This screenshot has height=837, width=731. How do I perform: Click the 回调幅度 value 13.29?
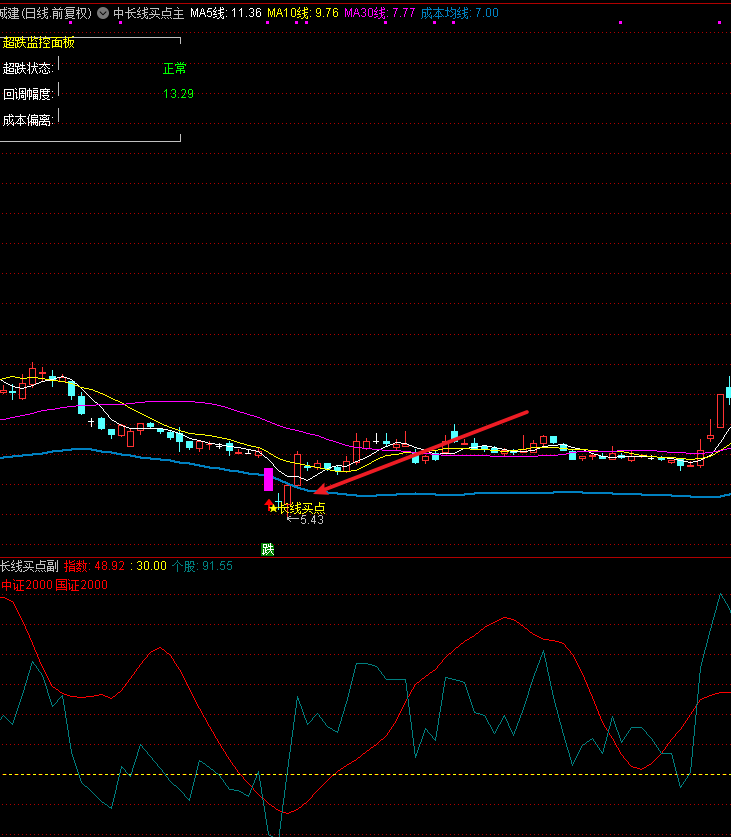179,94
